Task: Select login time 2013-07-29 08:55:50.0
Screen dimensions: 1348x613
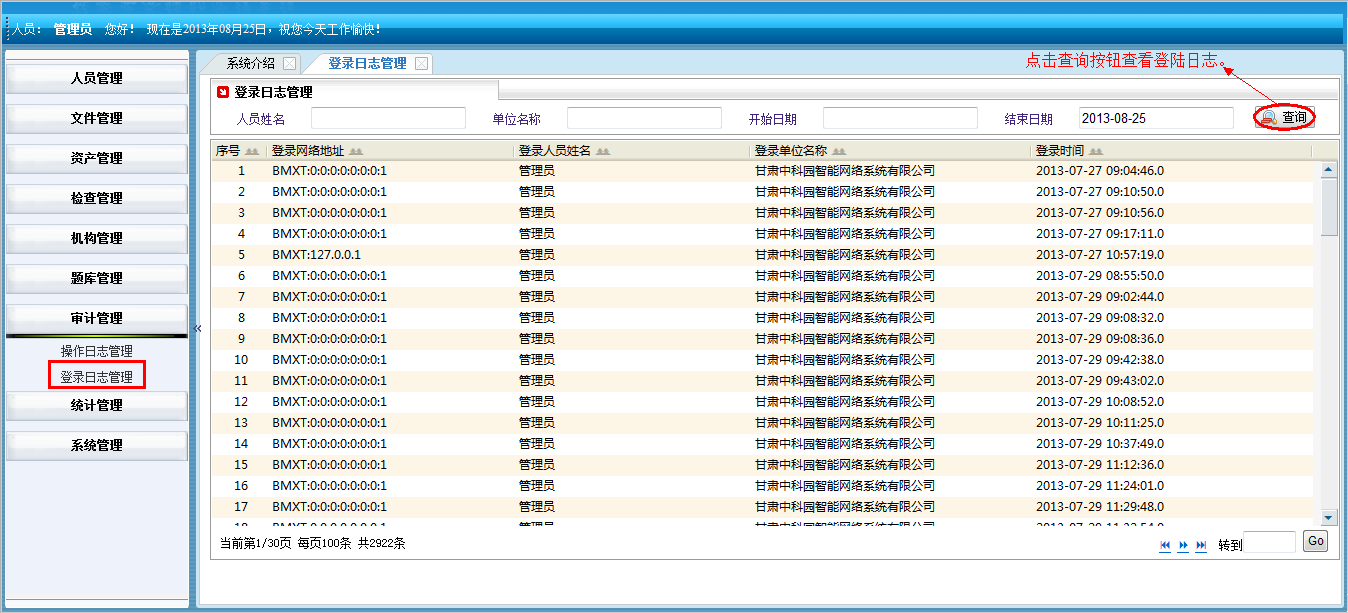Action: point(1100,276)
